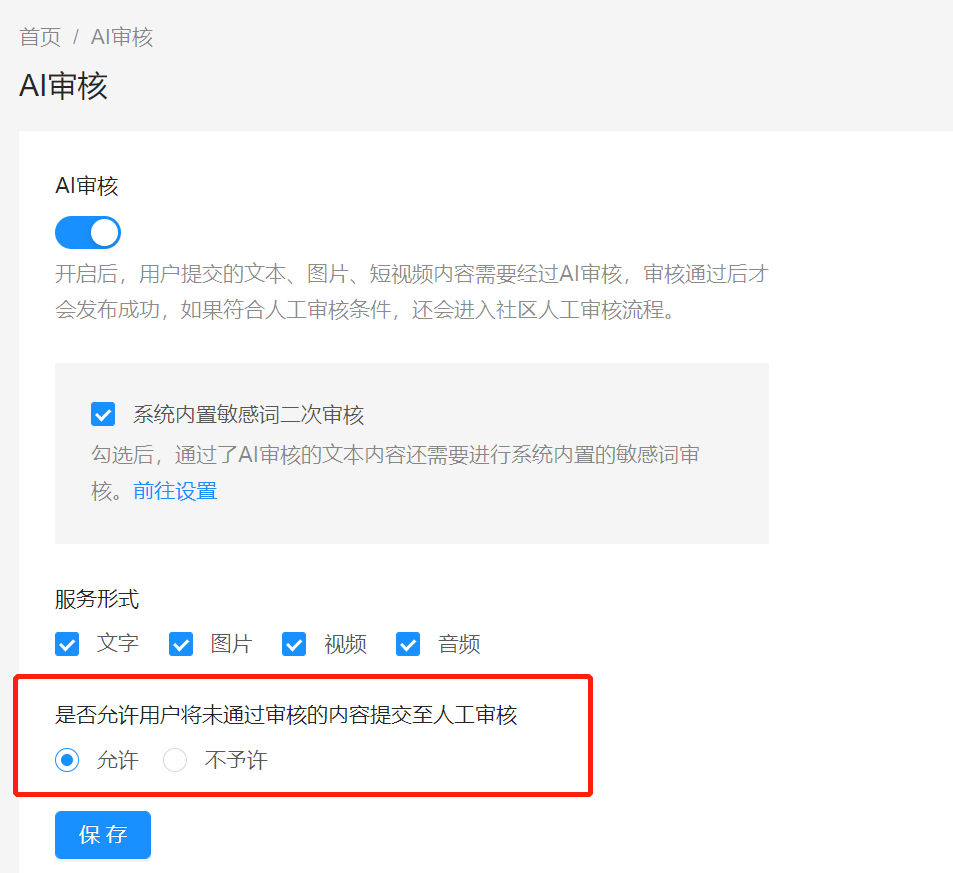953x873 pixels.
Task: Uncheck the 图片 service option
Action: [x=180, y=644]
